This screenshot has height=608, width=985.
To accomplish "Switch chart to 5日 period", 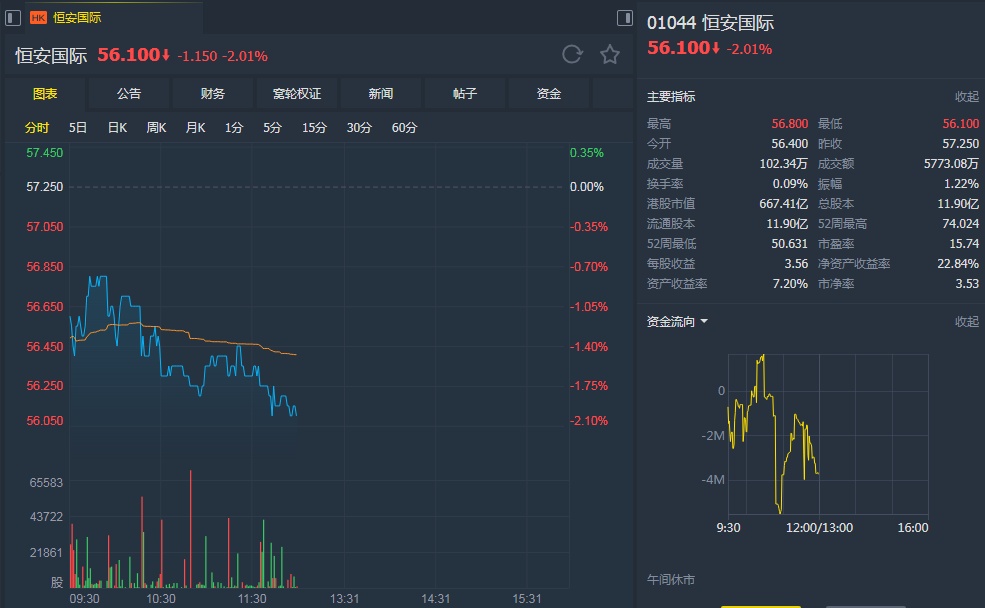I will coord(78,128).
